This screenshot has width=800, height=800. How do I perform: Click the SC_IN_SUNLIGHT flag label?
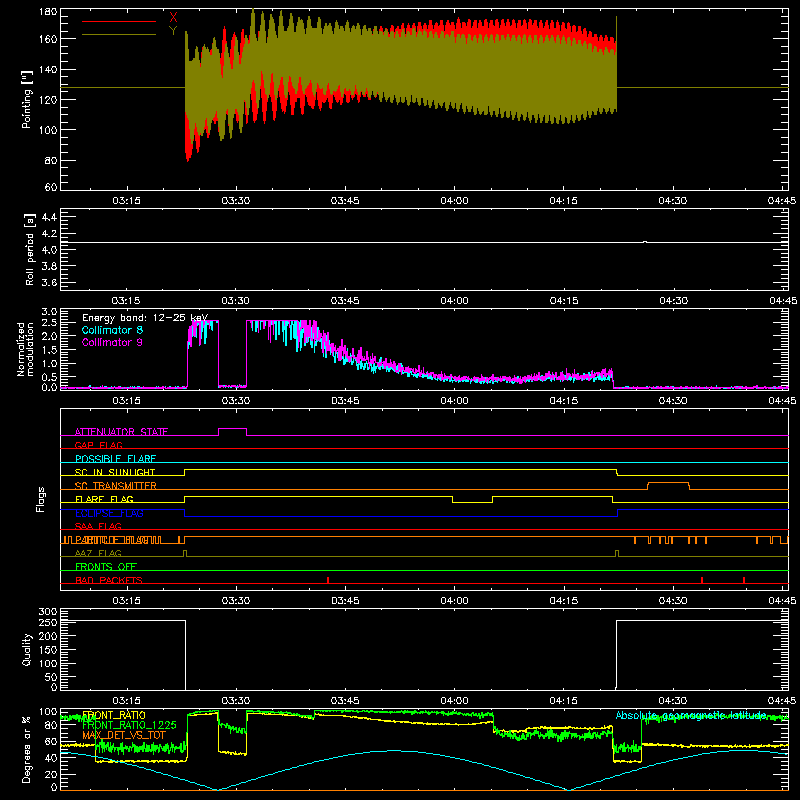[115, 472]
